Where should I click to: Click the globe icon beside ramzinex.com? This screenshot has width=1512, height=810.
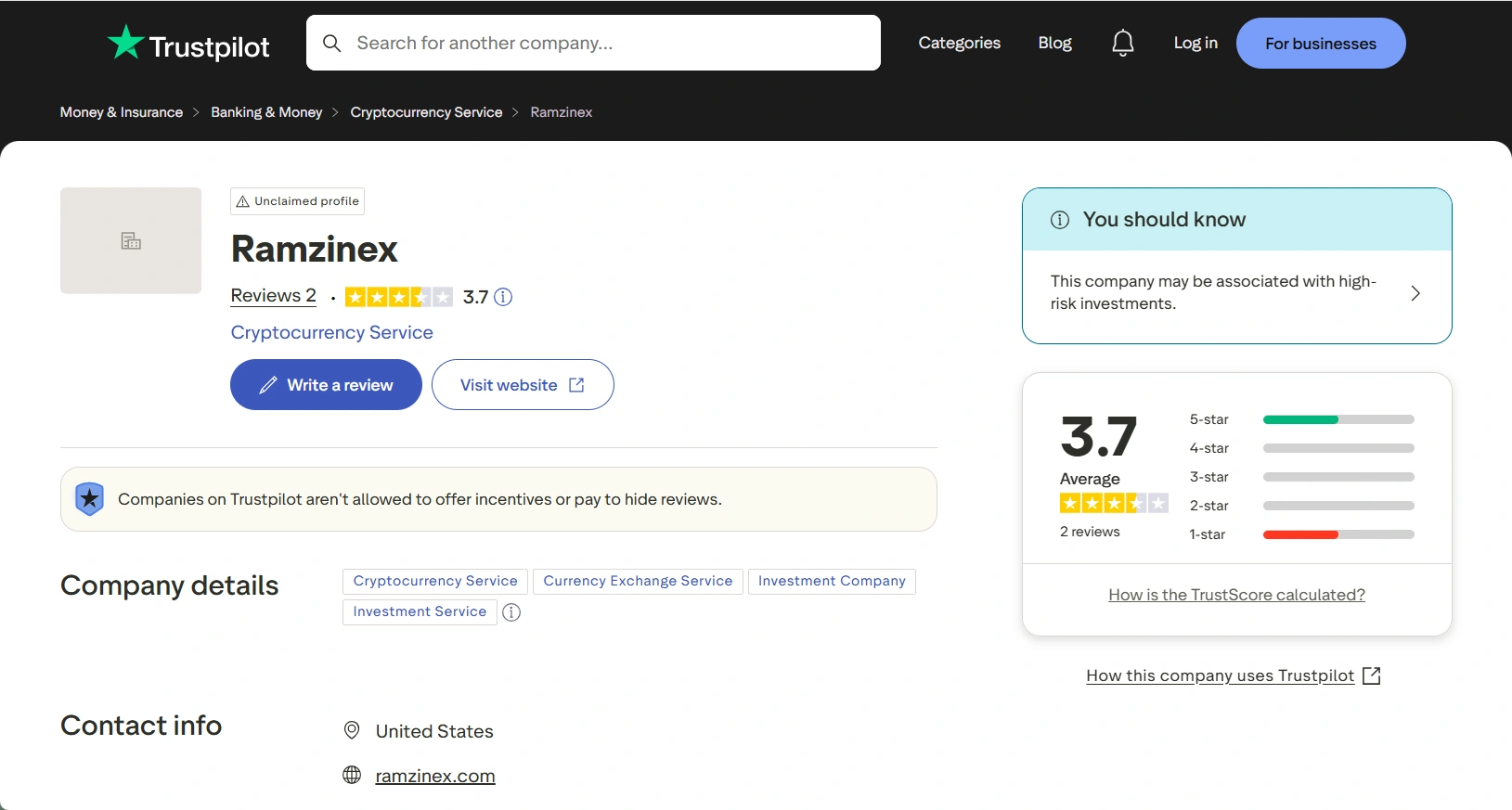pyautogui.click(x=352, y=775)
